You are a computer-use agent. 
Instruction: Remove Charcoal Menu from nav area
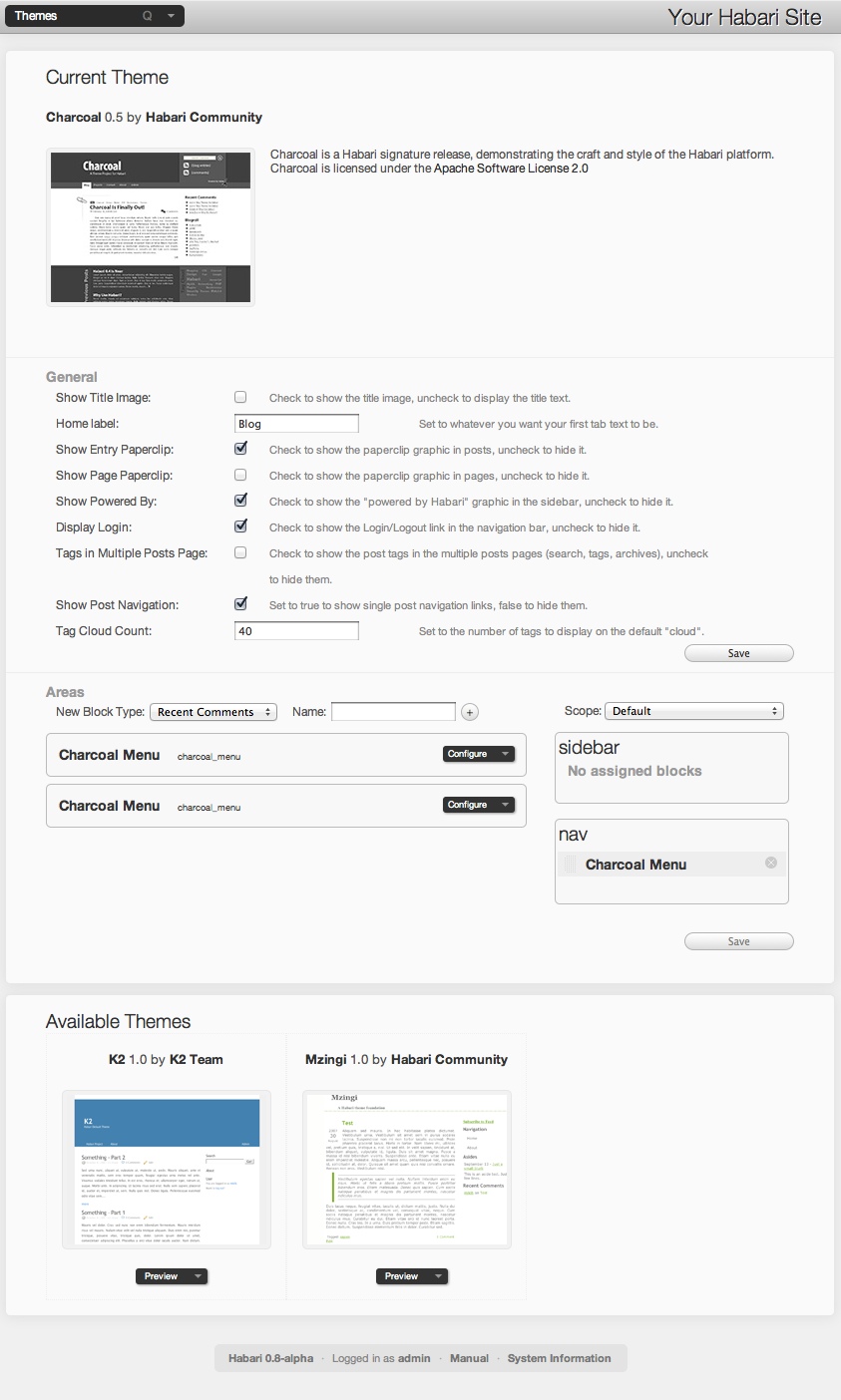(x=770, y=863)
